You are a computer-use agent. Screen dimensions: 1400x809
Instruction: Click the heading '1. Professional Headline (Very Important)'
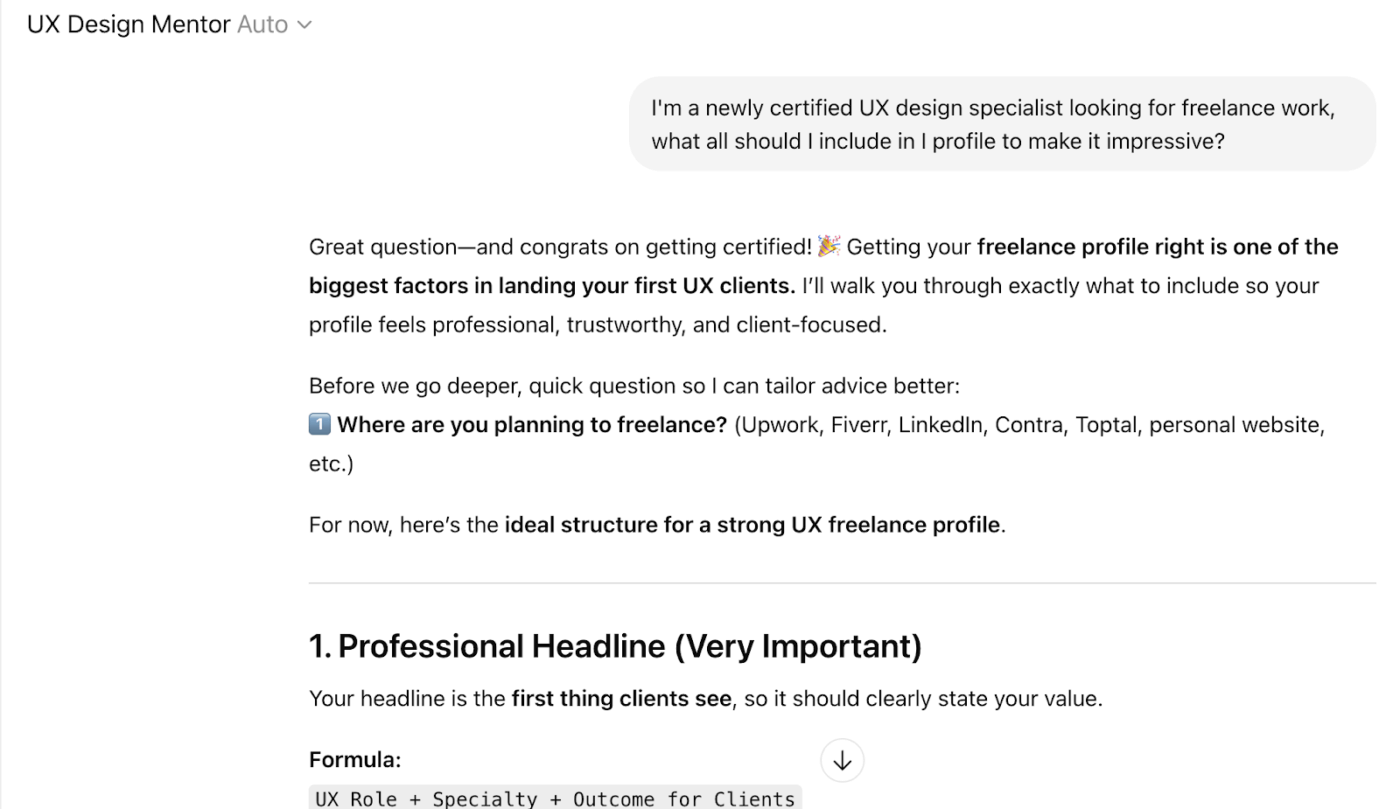[x=615, y=646]
